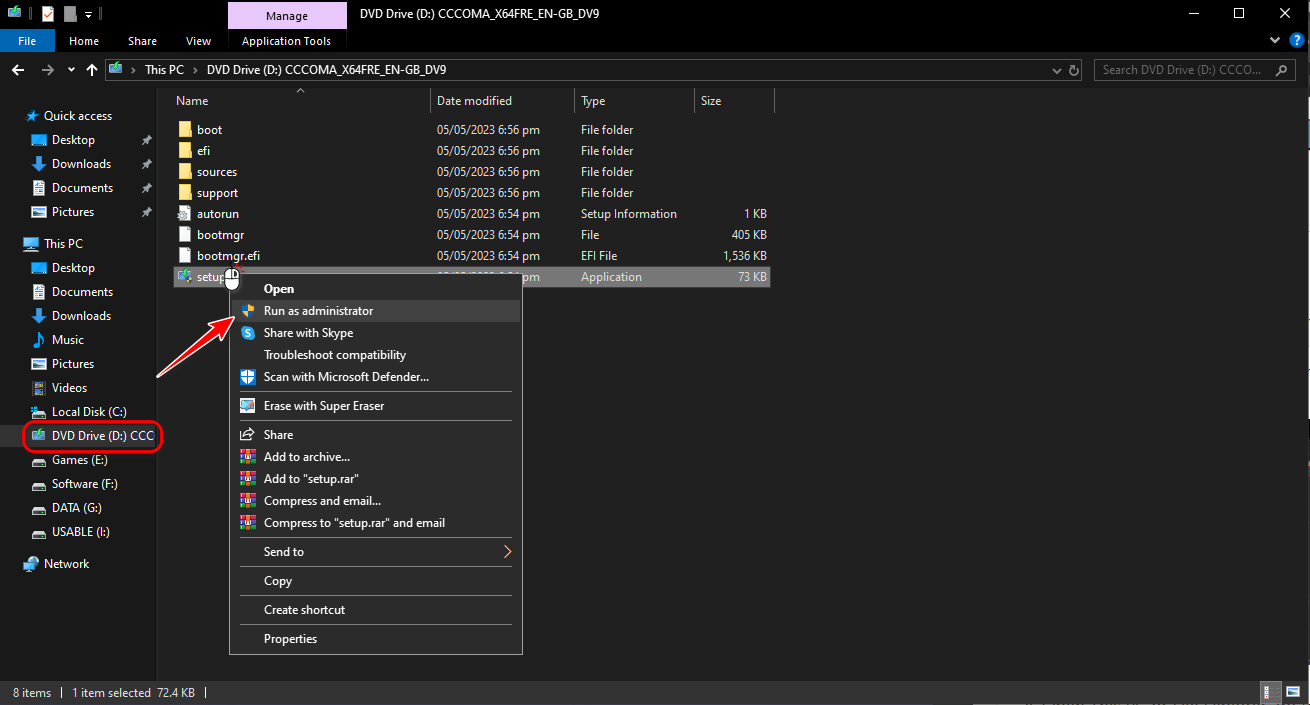
Task: Select Properties in the context menu
Action: click(290, 639)
